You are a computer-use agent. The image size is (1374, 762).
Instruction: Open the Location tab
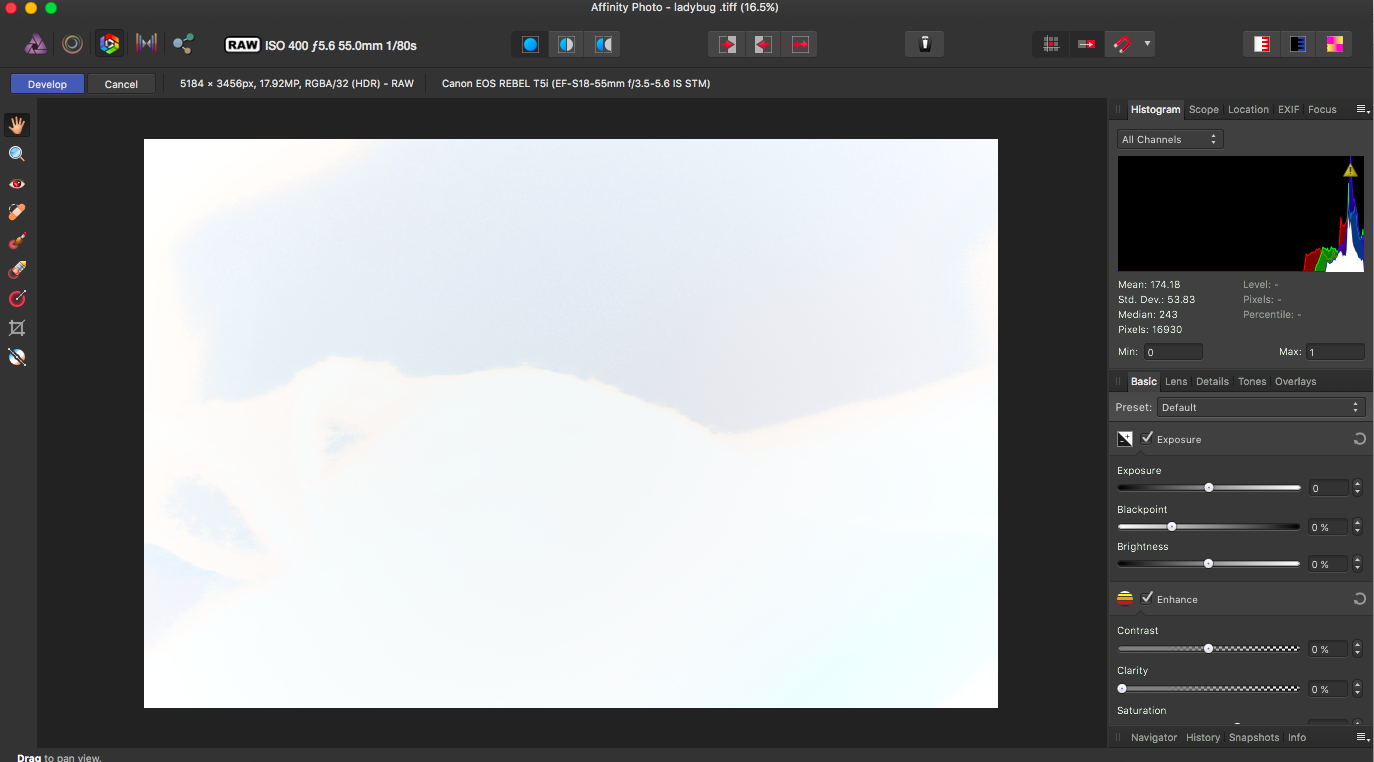(x=1248, y=109)
